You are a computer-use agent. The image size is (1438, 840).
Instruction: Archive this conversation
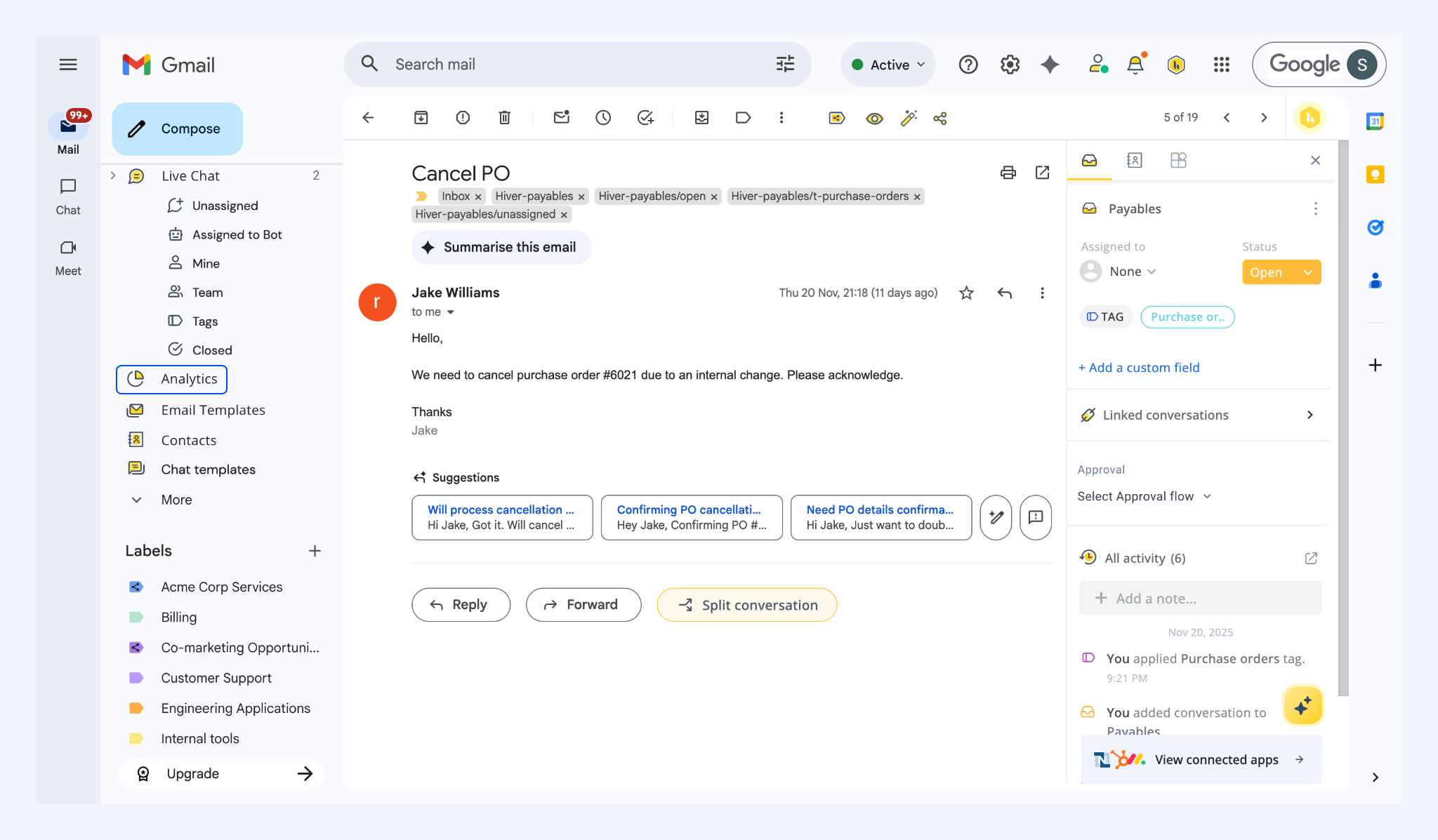pyautogui.click(x=421, y=118)
